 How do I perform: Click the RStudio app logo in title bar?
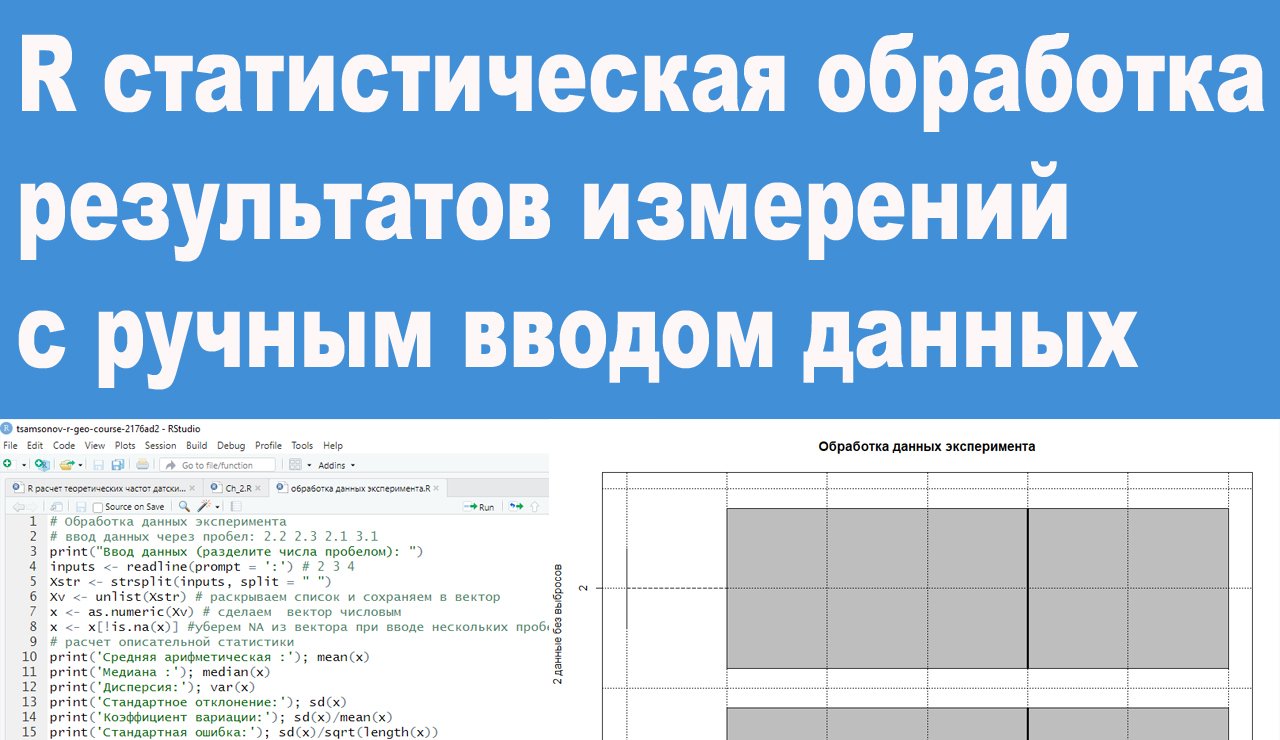[x=8, y=428]
